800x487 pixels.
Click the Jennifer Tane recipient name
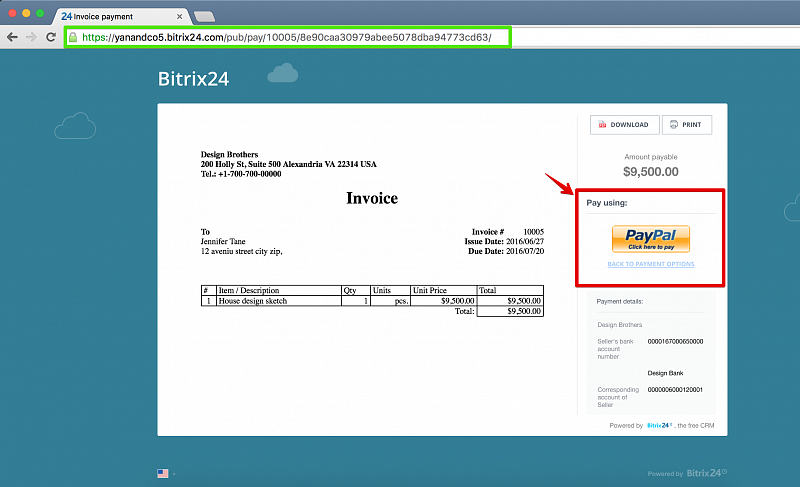(x=223, y=241)
